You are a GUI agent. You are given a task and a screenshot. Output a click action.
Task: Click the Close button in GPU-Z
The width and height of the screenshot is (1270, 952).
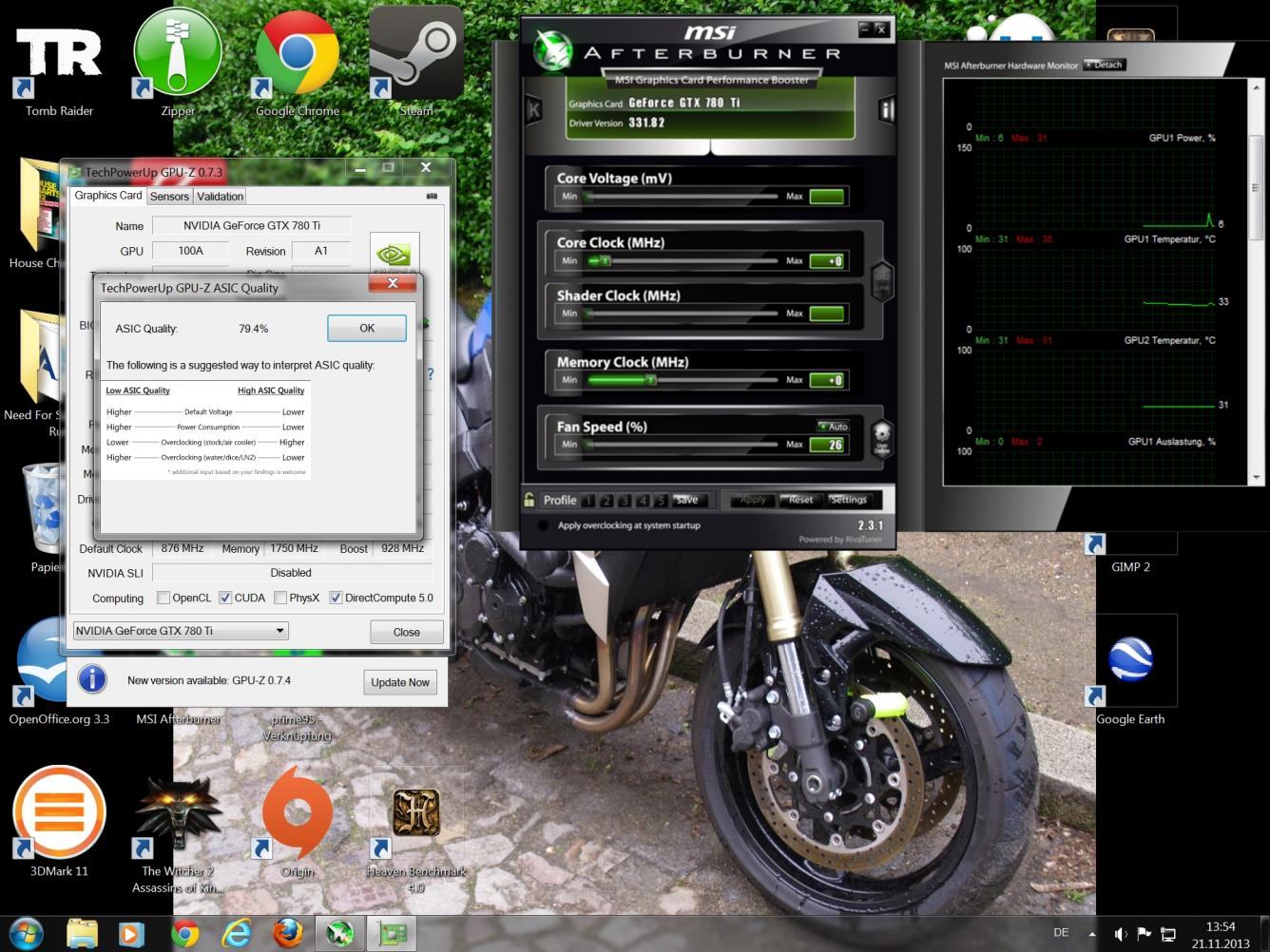tap(406, 632)
